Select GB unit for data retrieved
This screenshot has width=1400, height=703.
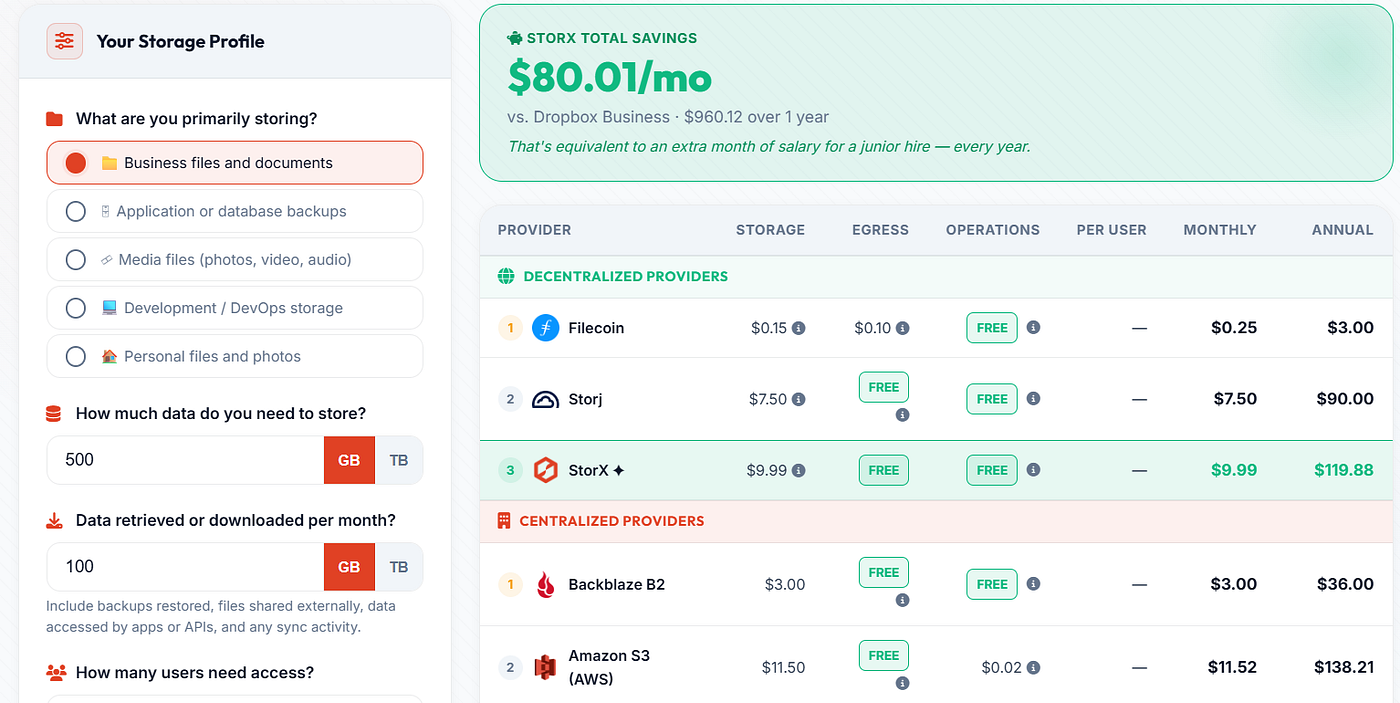click(x=349, y=567)
